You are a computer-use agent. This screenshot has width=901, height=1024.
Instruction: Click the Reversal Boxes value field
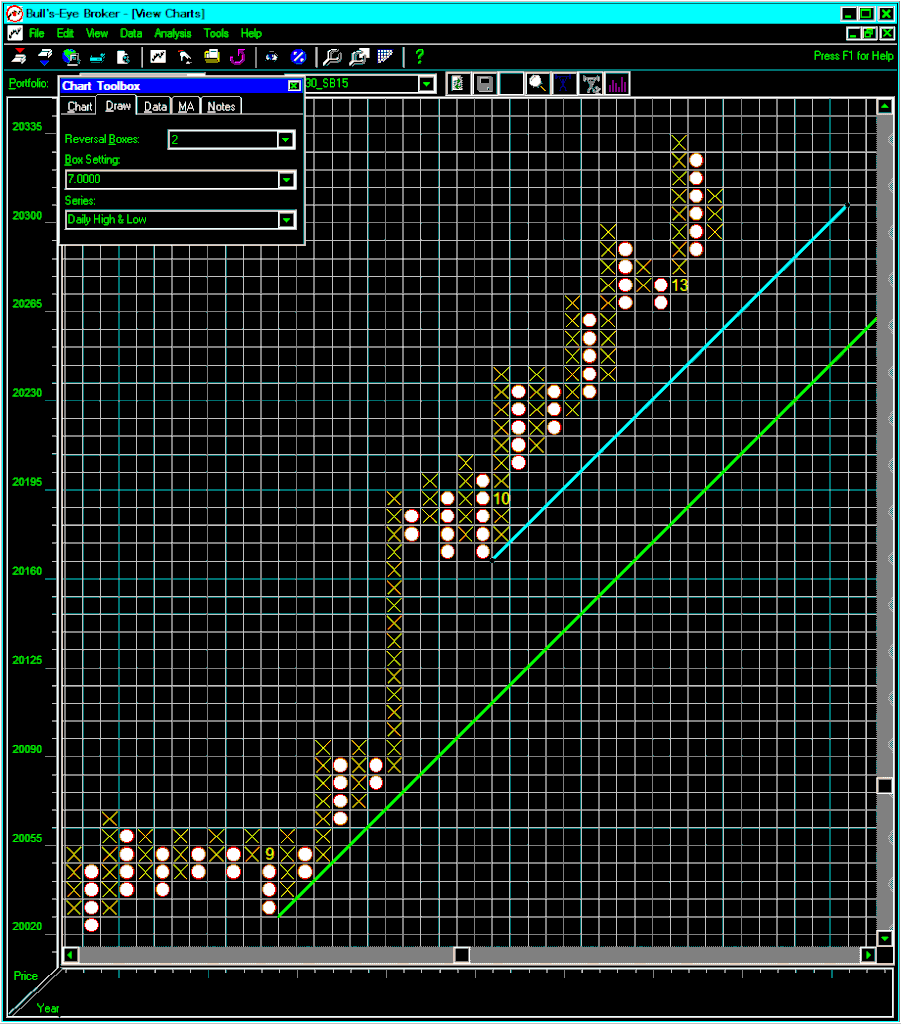(223, 140)
